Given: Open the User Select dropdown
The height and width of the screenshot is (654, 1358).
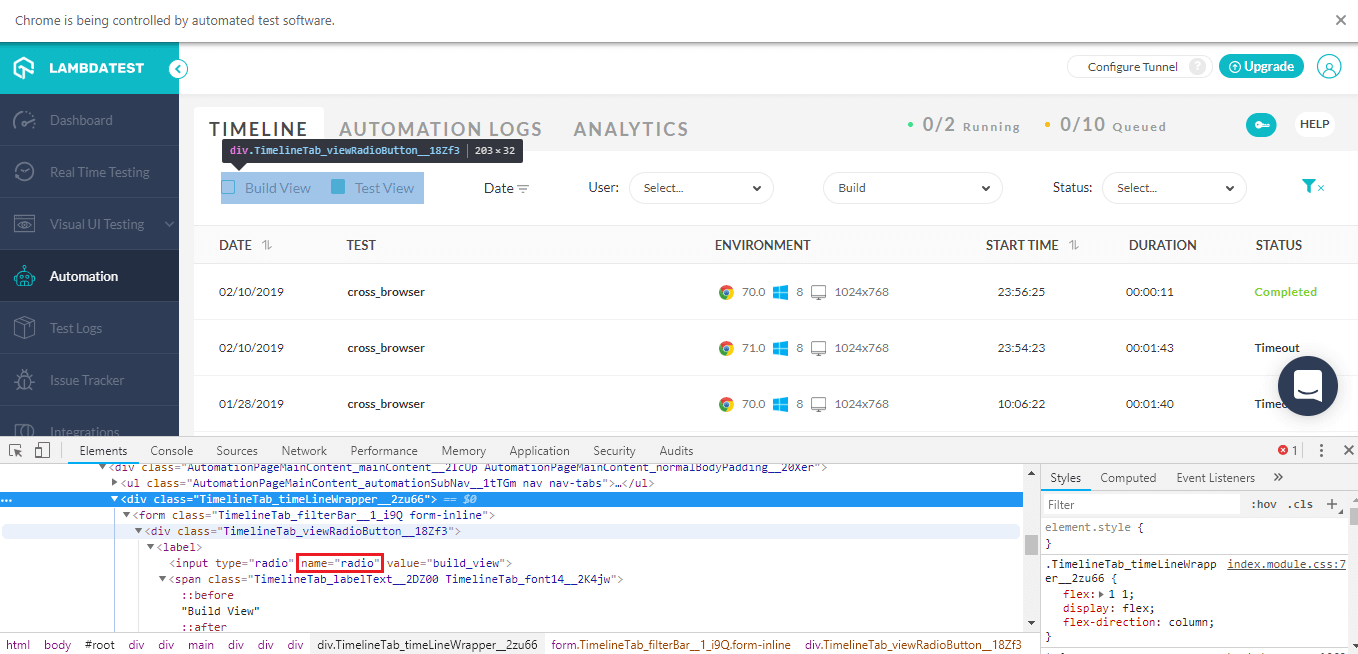Looking at the screenshot, I should pyautogui.click(x=700, y=187).
